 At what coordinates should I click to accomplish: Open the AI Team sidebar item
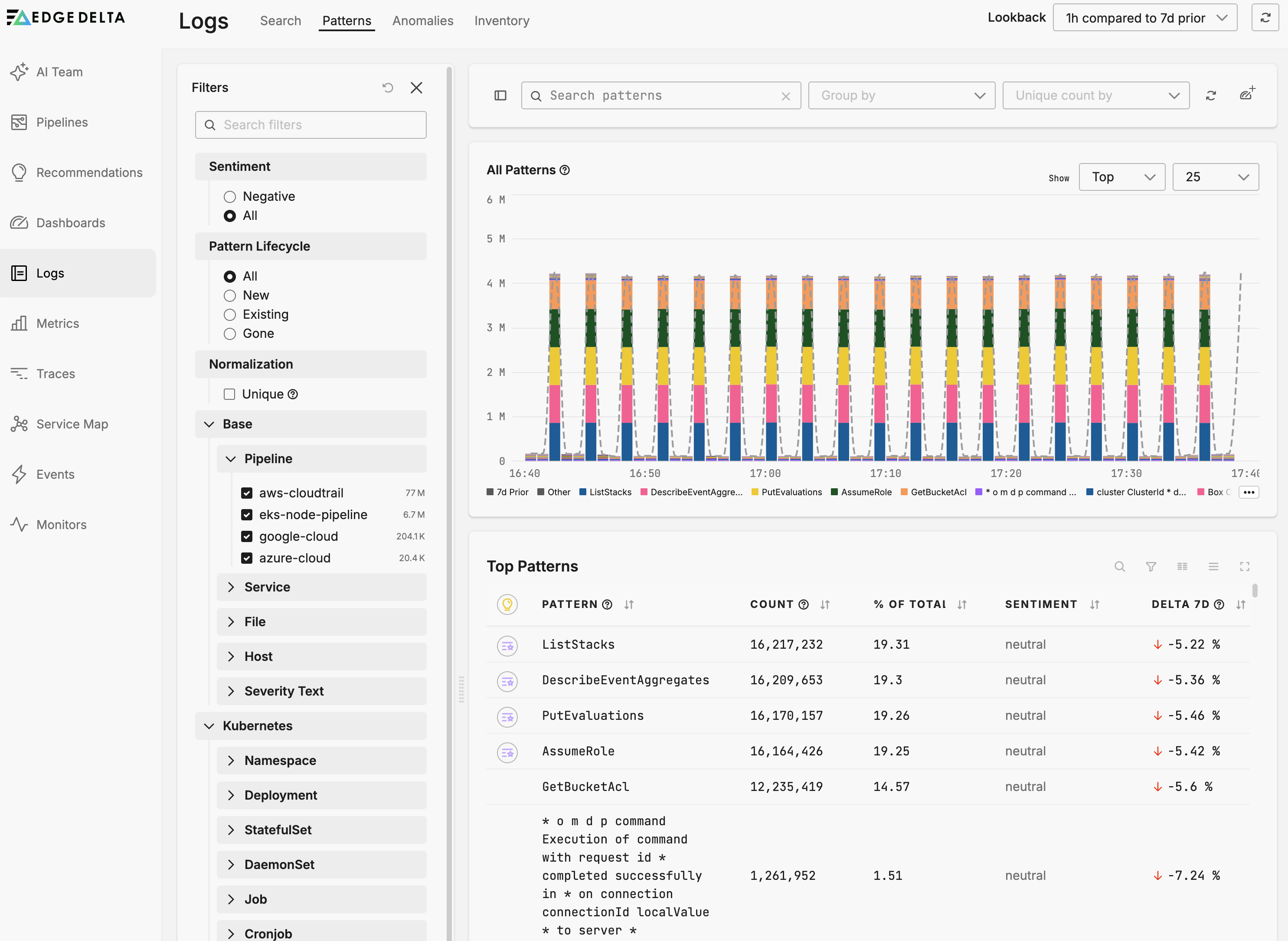(59, 72)
